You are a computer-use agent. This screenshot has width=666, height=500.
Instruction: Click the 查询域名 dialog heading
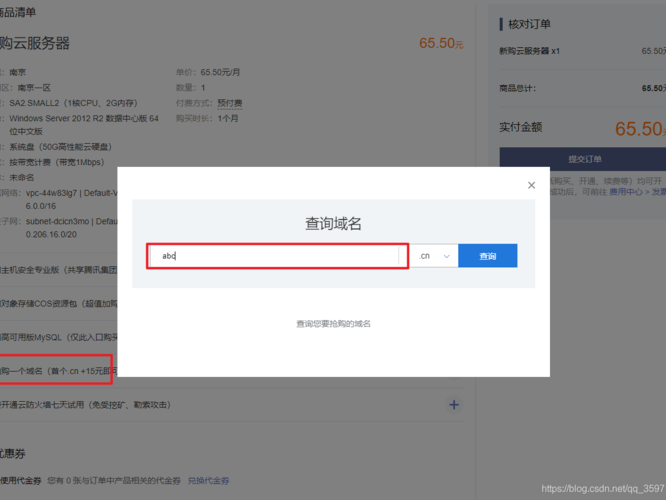(333, 223)
